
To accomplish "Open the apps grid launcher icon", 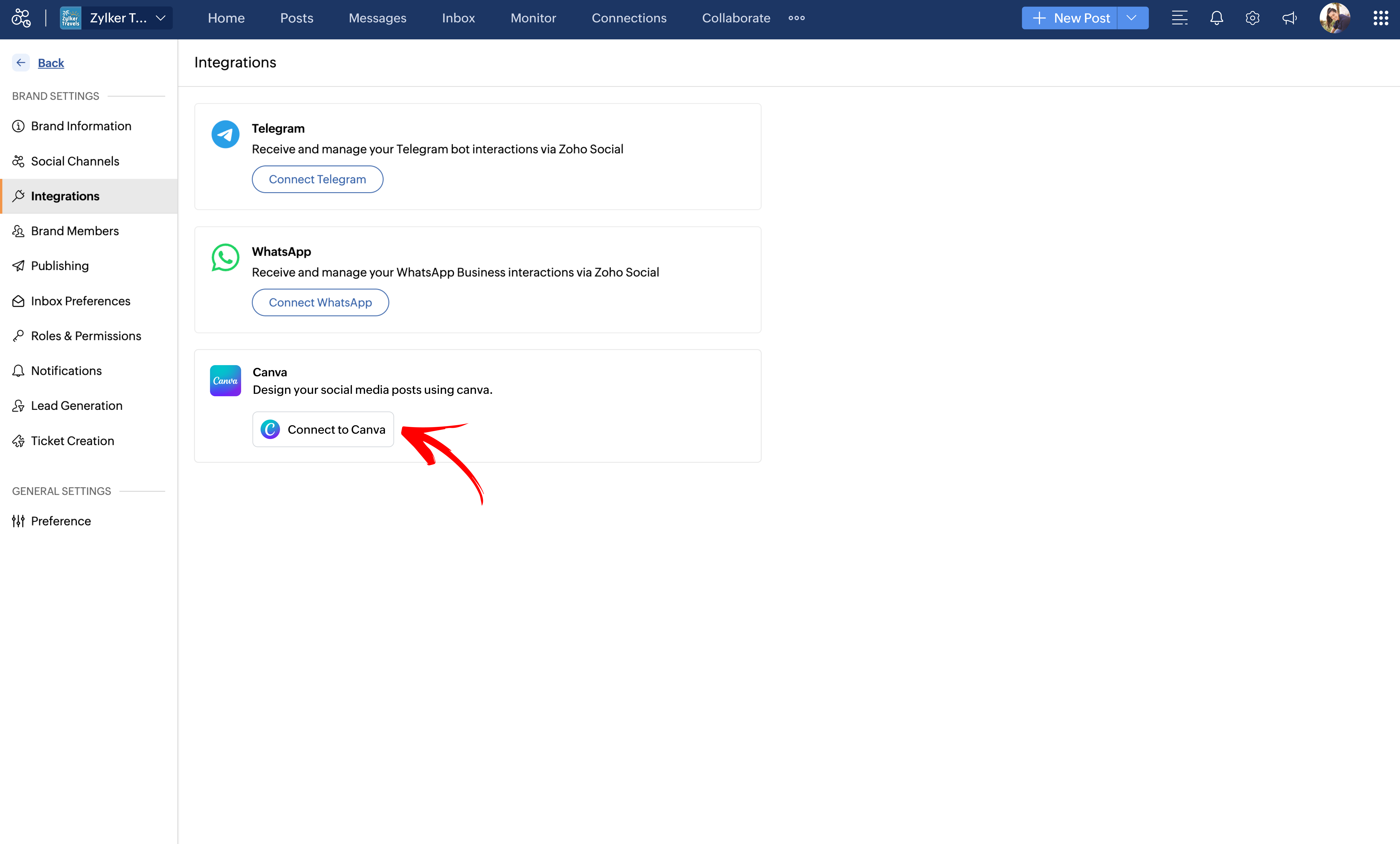I will (x=1381, y=18).
